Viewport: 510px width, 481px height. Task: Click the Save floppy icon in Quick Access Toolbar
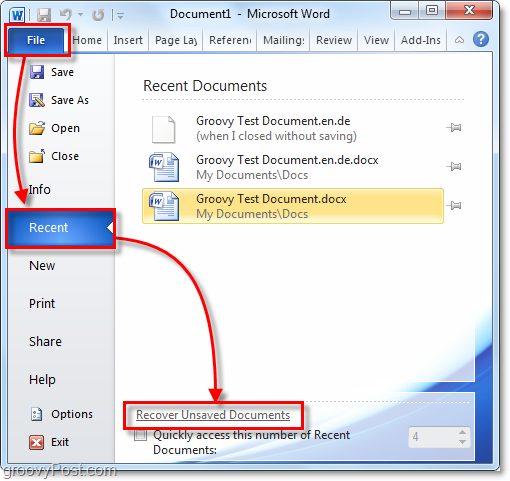44,15
